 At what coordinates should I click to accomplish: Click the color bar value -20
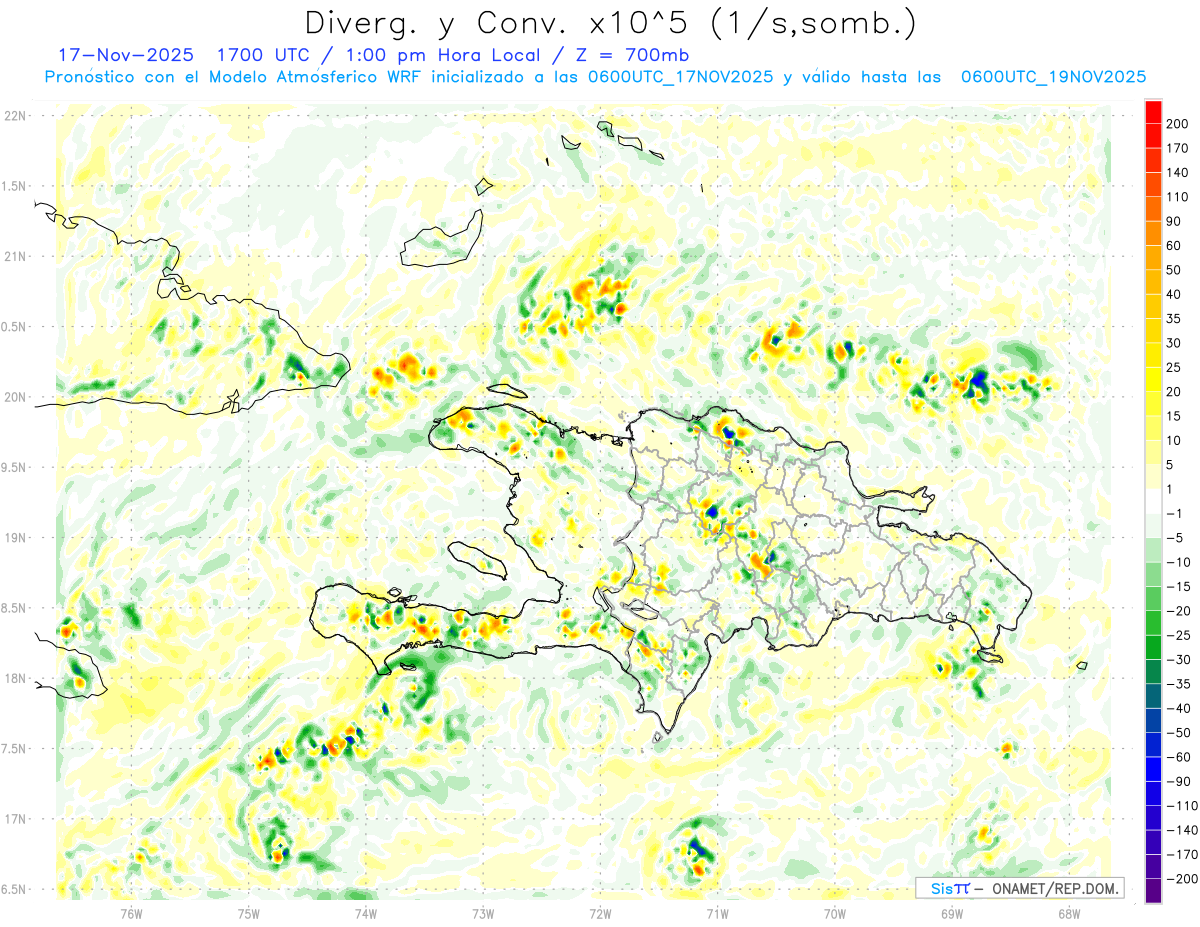click(1180, 611)
